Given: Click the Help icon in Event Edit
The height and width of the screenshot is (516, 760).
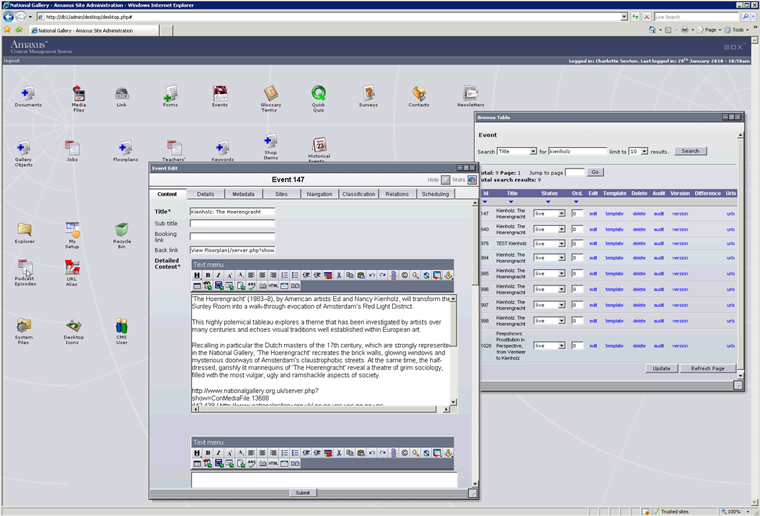Looking at the screenshot, I should click(446, 180).
